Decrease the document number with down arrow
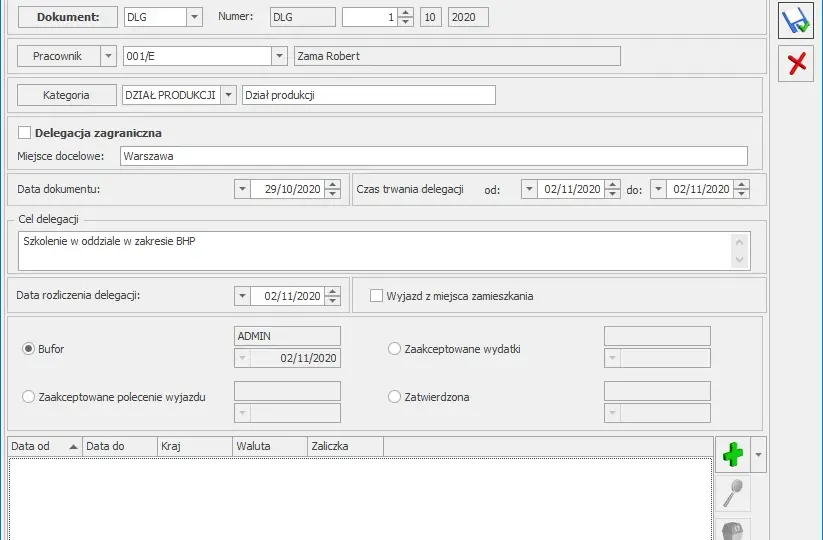This screenshot has width=823, height=540. click(405, 22)
